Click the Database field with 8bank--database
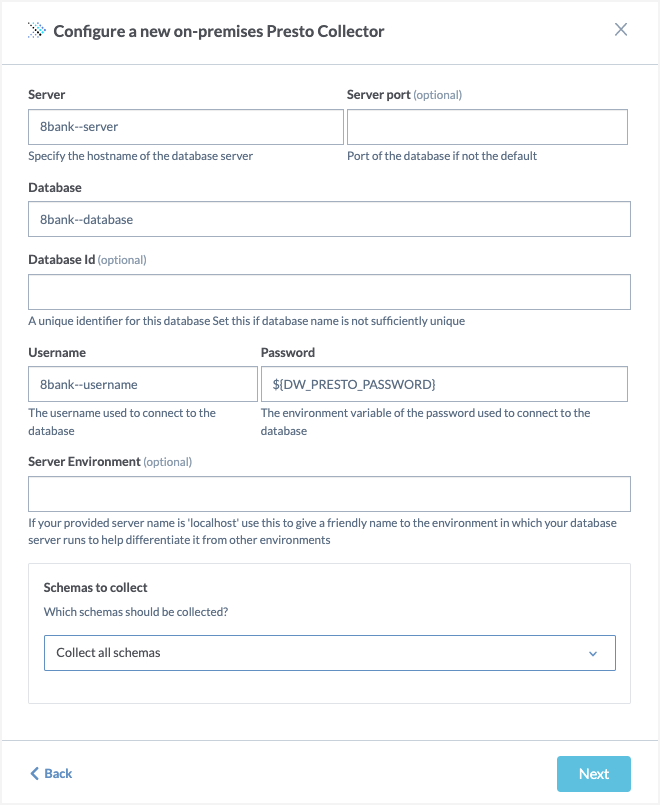The height and width of the screenshot is (805, 660). 329,219
